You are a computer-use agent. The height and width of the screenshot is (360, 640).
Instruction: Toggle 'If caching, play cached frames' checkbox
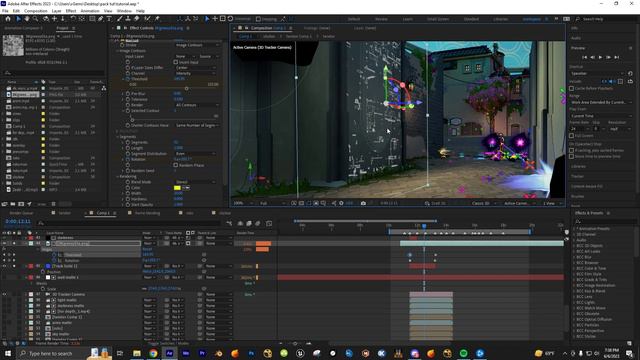[x=571, y=150]
